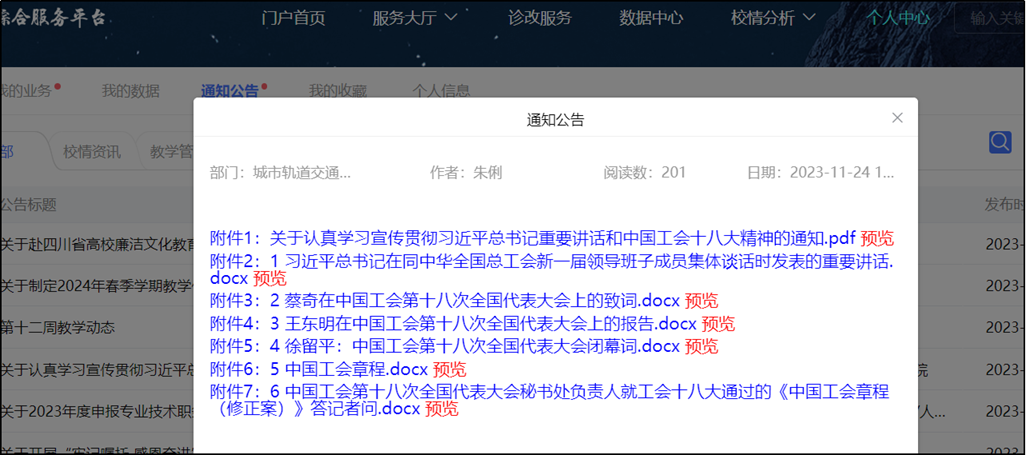1026x455 pixels.
Task: Preview 附件1 pdf via 预览
Action: click(x=877, y=238)
